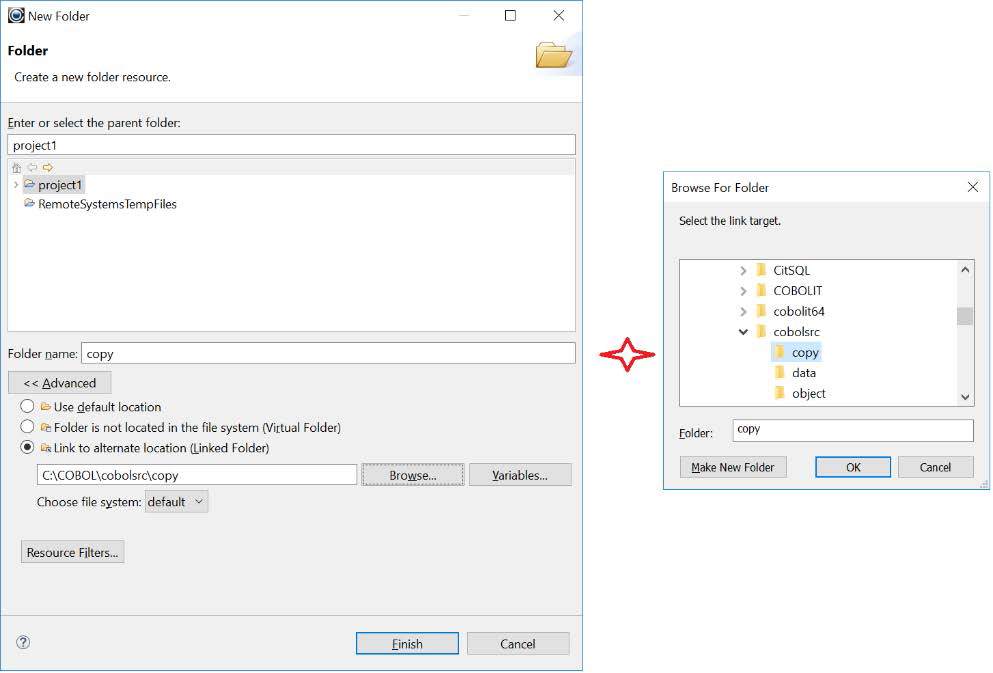Open the Choose file system dropdown
This screenshot has height=673, width=993.
click(196, 501)
